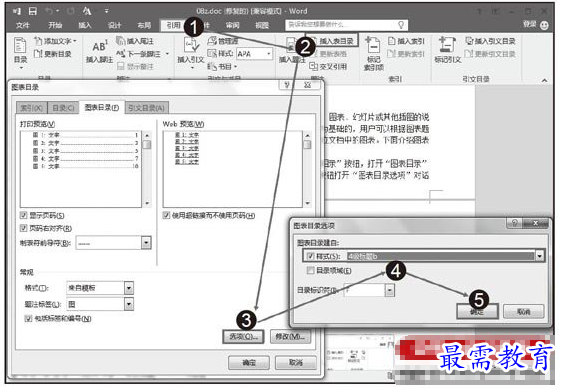Click the 引用 ribbon tab
The height and width of the screenshot is (389, 561).
tap(174, 25)
